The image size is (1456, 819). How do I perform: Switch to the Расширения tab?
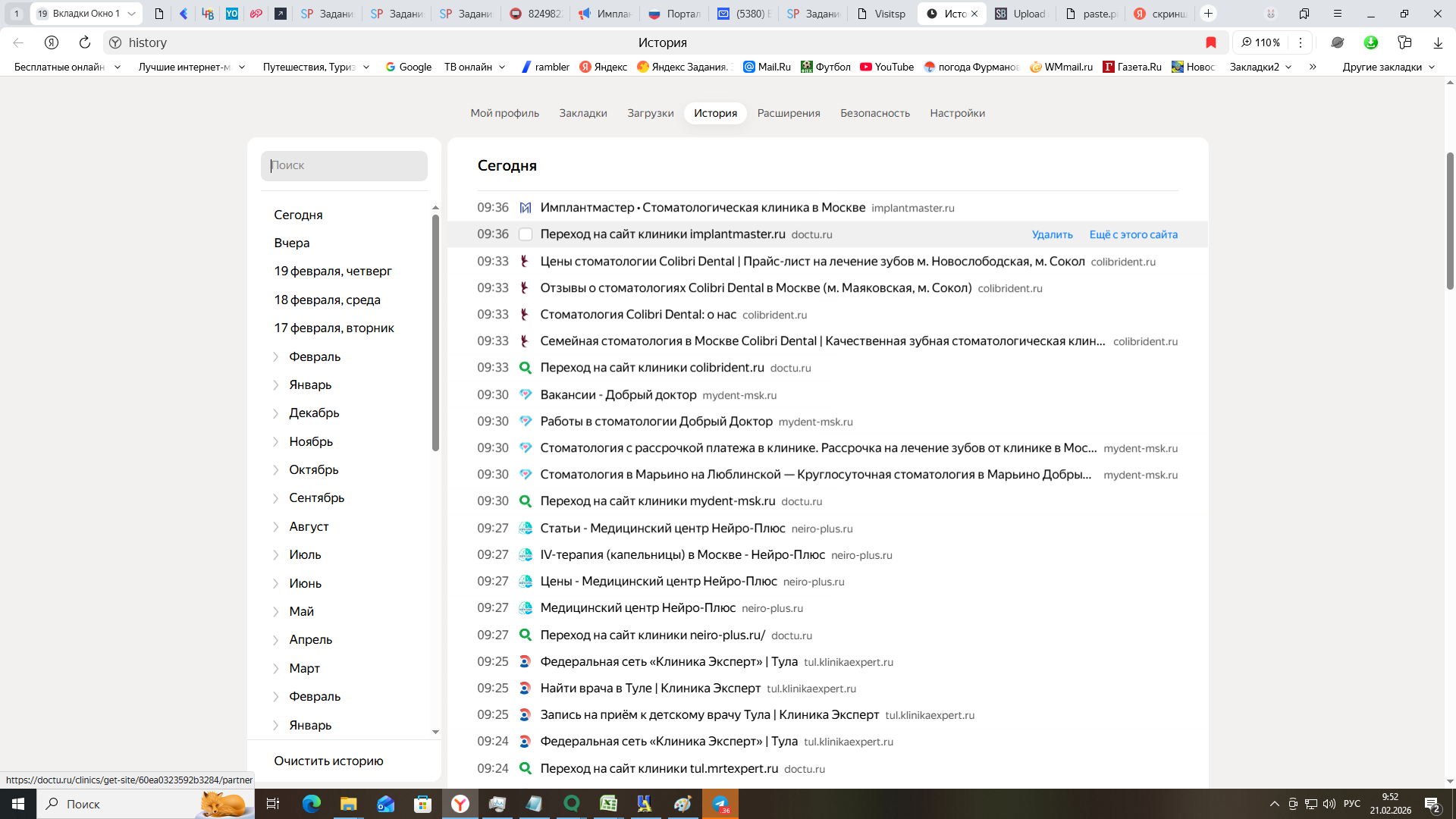[x=789, y=113]
